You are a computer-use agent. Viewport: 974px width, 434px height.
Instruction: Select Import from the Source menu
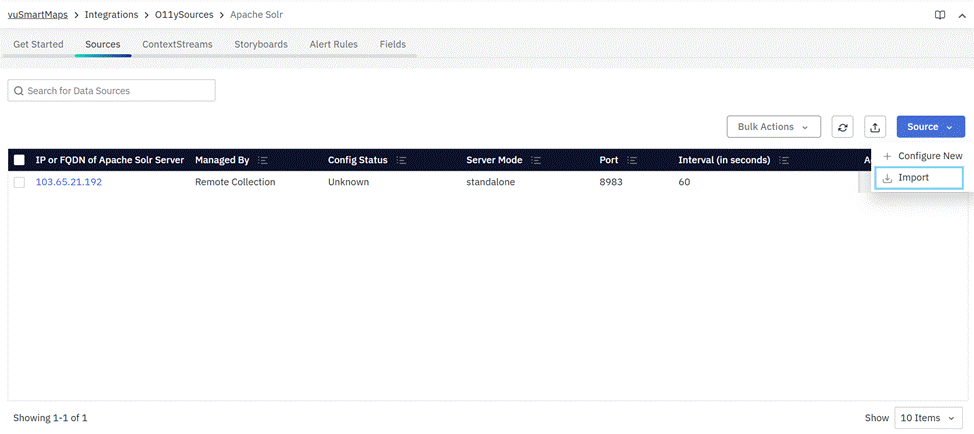[913, 178]
